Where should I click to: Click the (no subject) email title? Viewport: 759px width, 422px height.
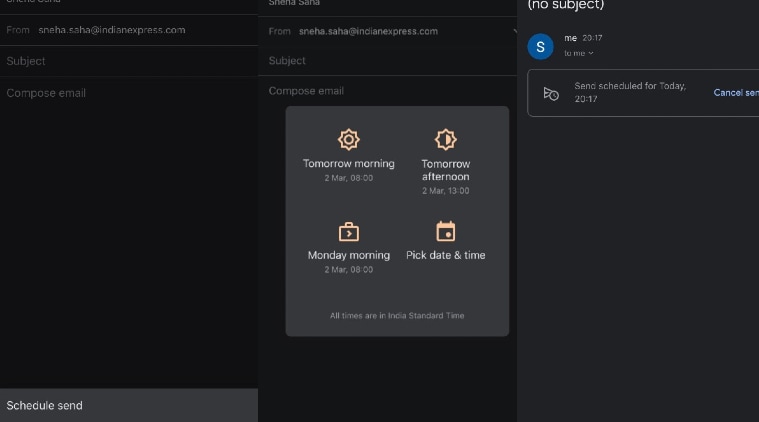point(565,6)
